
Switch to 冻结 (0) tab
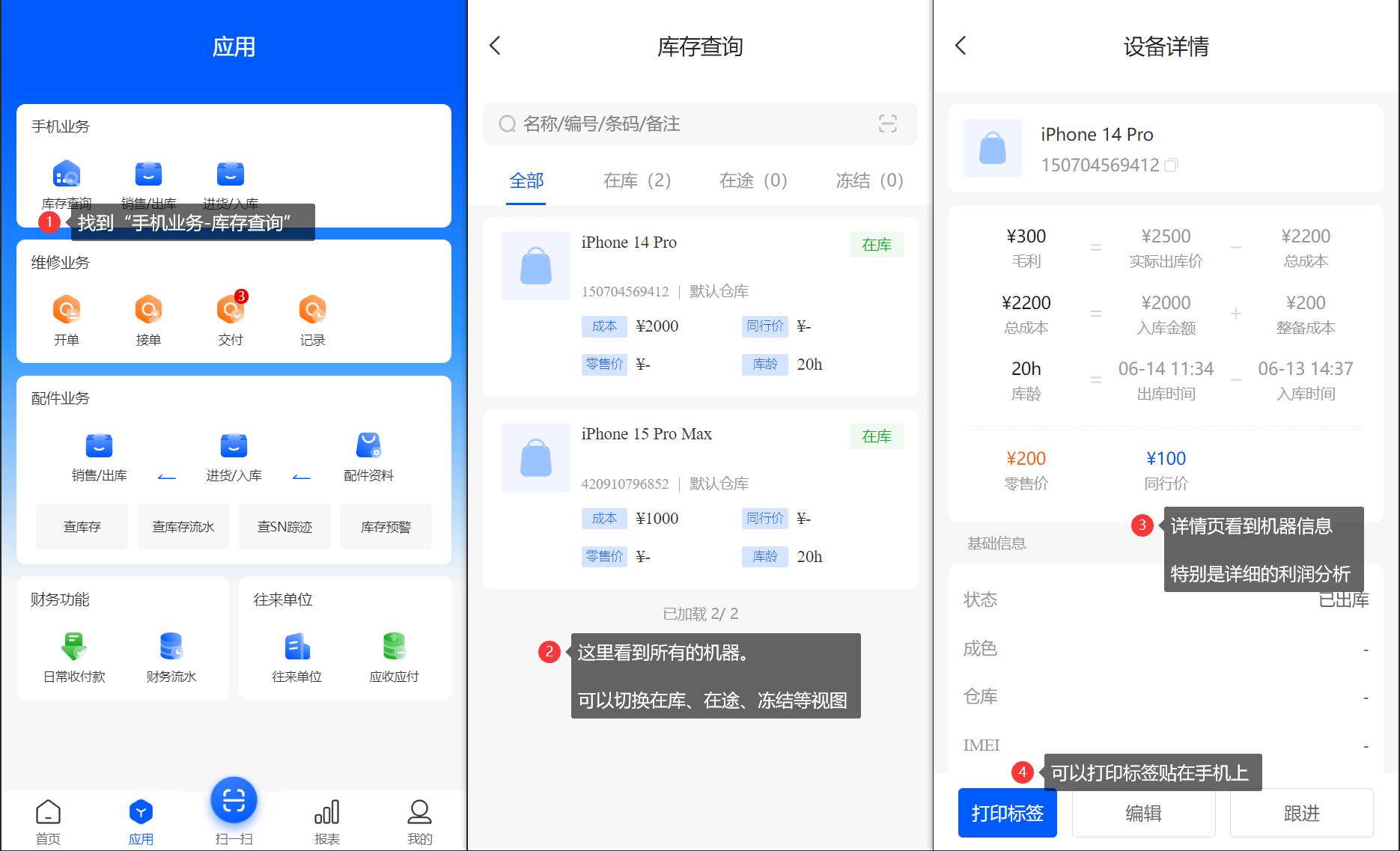click(x=869, y=180)
